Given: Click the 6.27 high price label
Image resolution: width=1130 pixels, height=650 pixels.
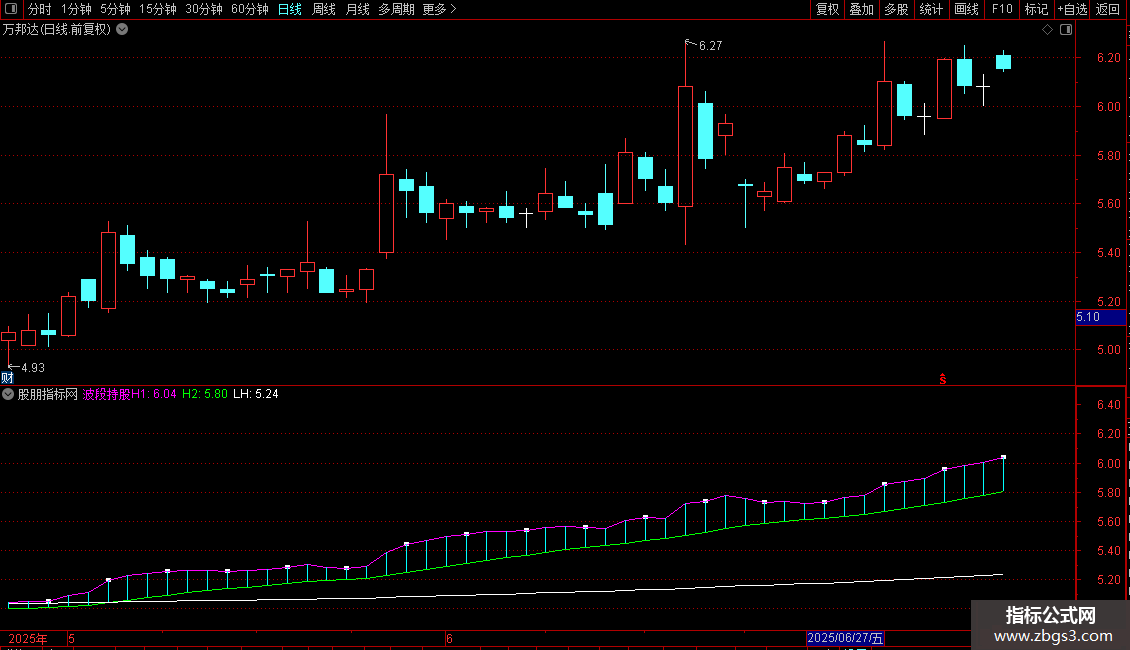Looking at the screenshot, I should 710,45.
